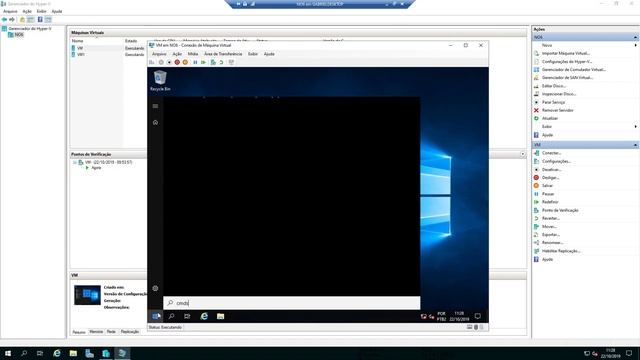Click the Start button inside the VM

pos(156,316)
